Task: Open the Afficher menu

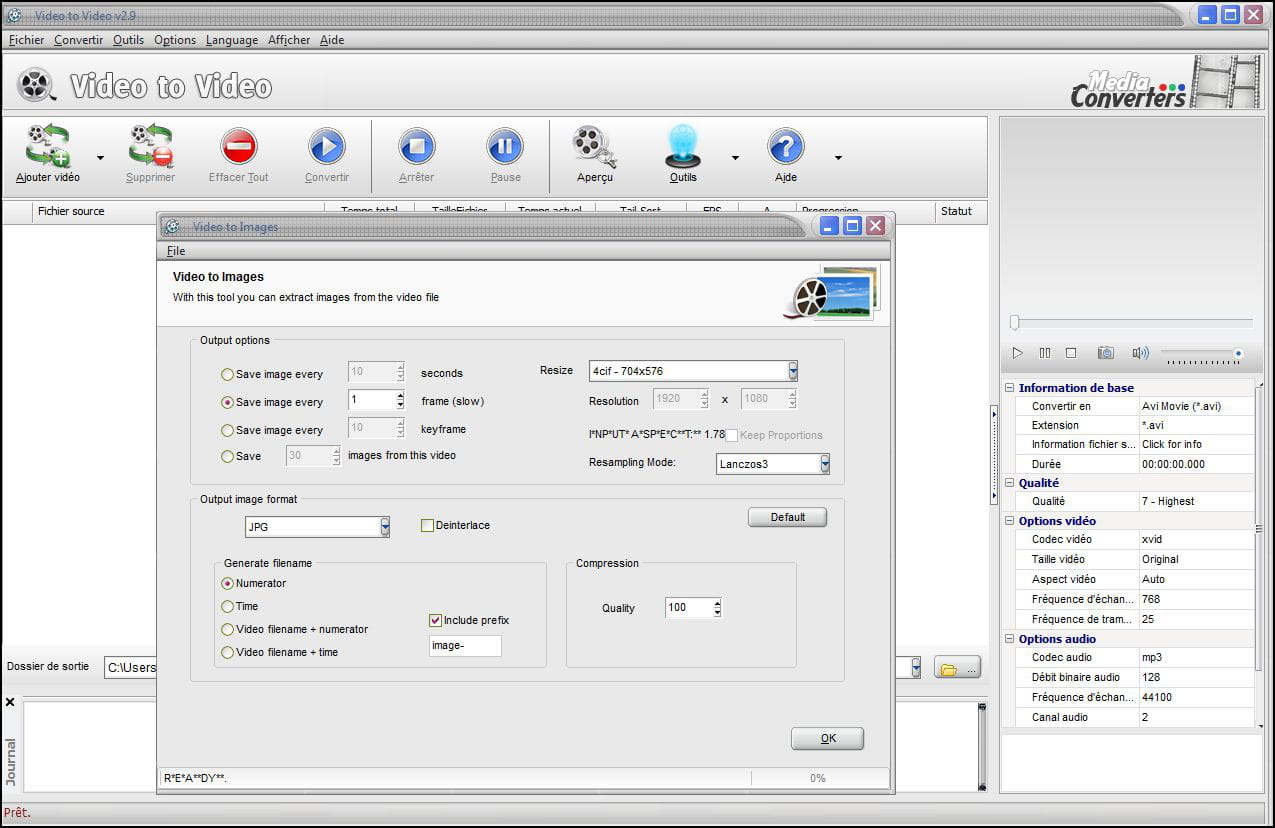Action: tap(289, 40)
